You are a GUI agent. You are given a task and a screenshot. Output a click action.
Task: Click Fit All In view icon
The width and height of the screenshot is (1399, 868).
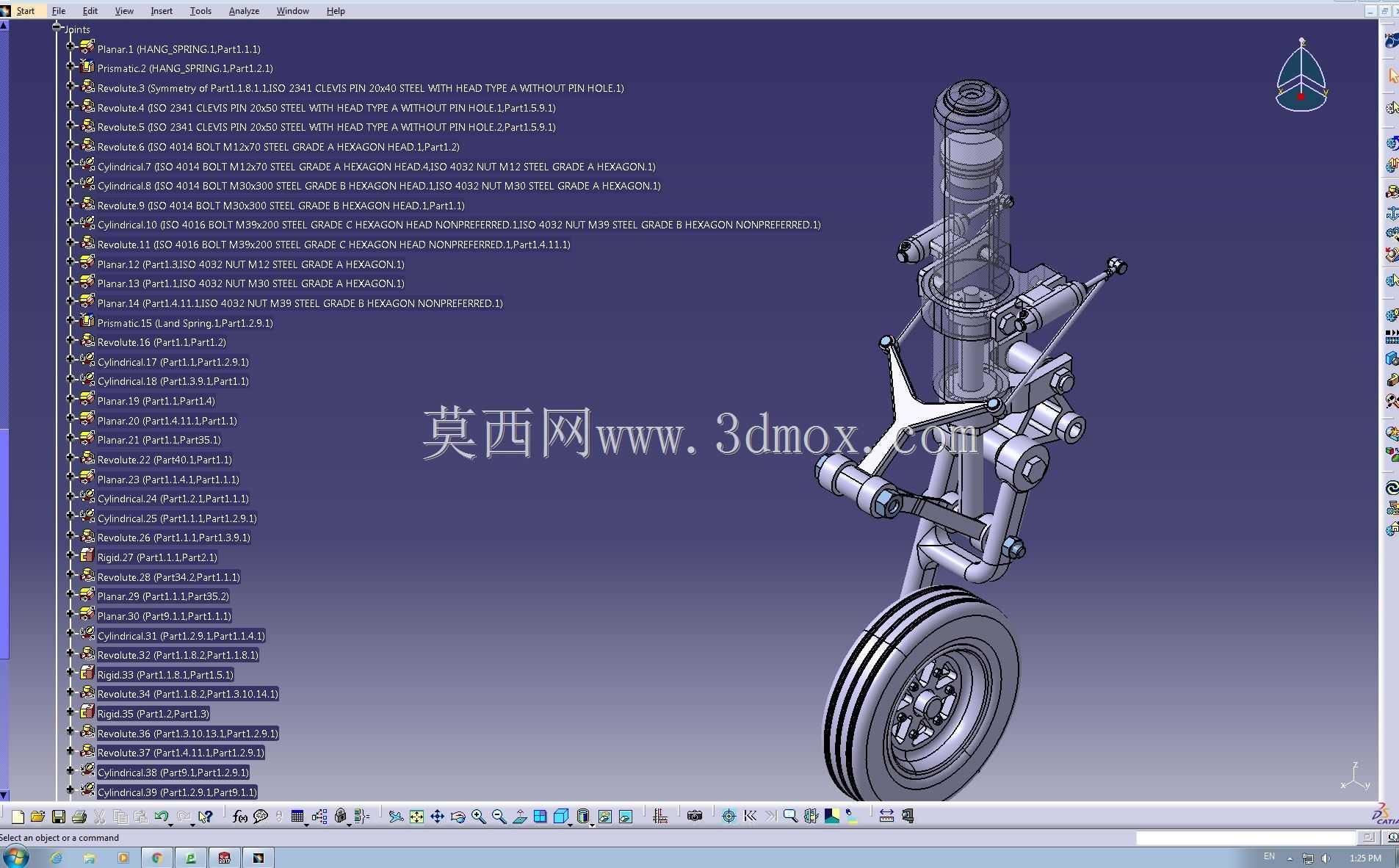[416, 816]
